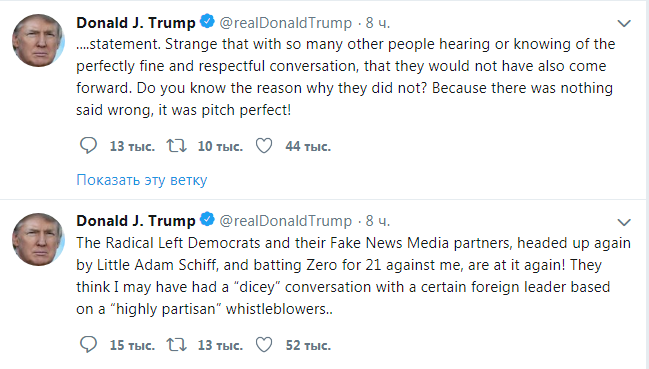Like the tweet with 52 тыс. likes

click(x=264, y=345)
